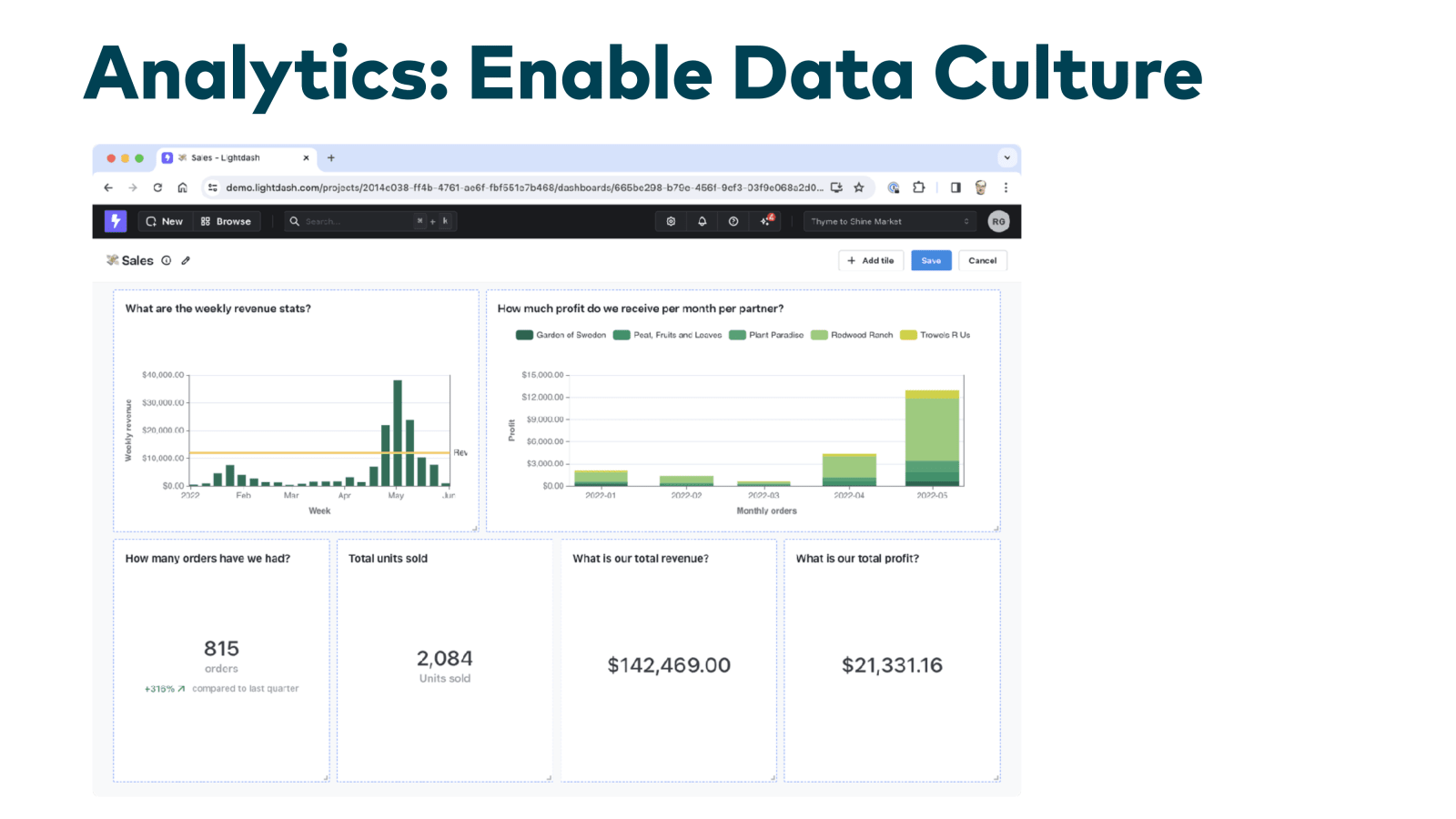Toggle Redwood Ranch legend item

click(x=852, y=335)
